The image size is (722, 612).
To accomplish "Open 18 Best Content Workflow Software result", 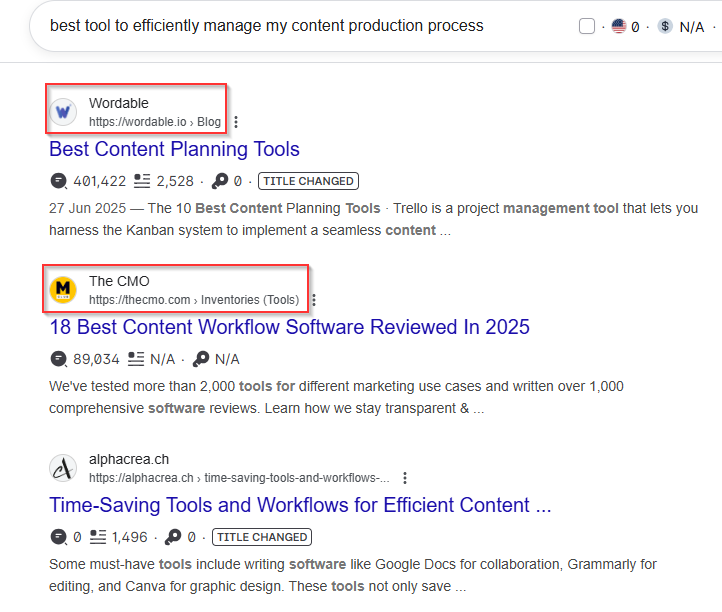I will [289, 327].
